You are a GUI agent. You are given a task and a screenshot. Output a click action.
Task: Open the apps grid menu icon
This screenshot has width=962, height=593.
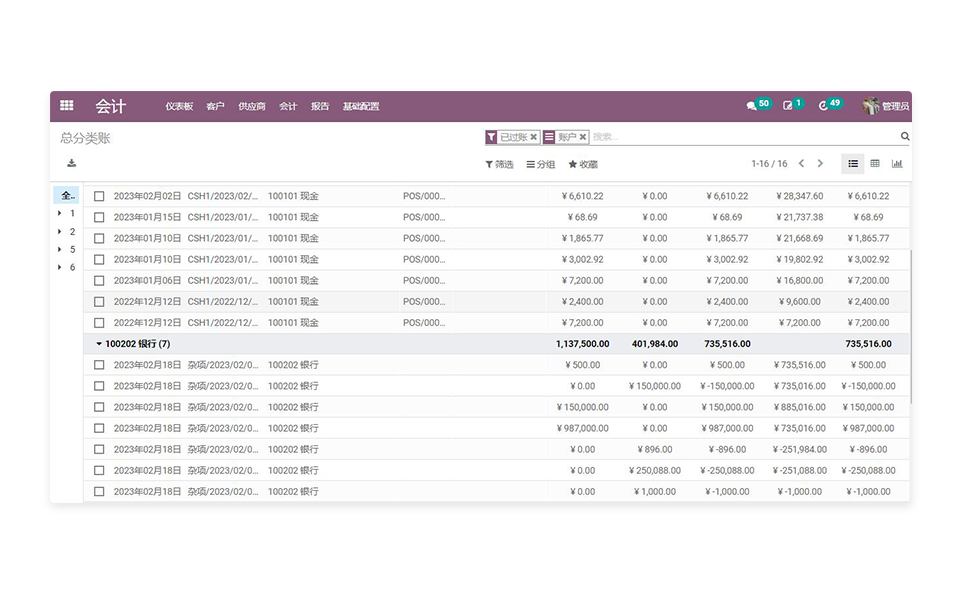pyautogui.click(x=67, y=106)
